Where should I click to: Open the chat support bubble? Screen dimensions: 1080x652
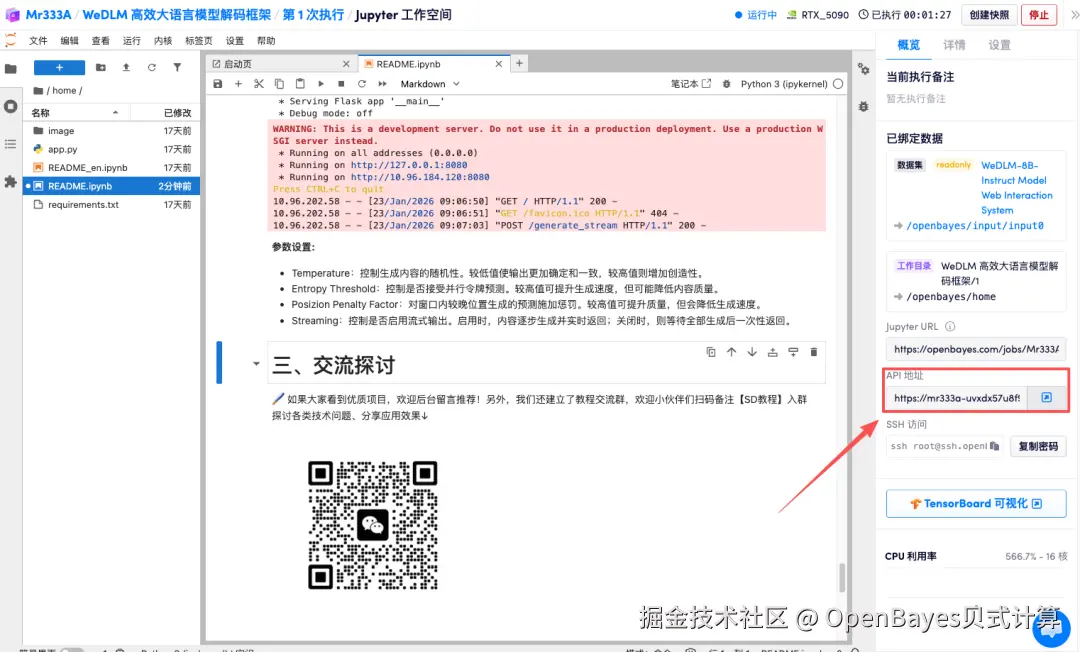pos(1051,628)
